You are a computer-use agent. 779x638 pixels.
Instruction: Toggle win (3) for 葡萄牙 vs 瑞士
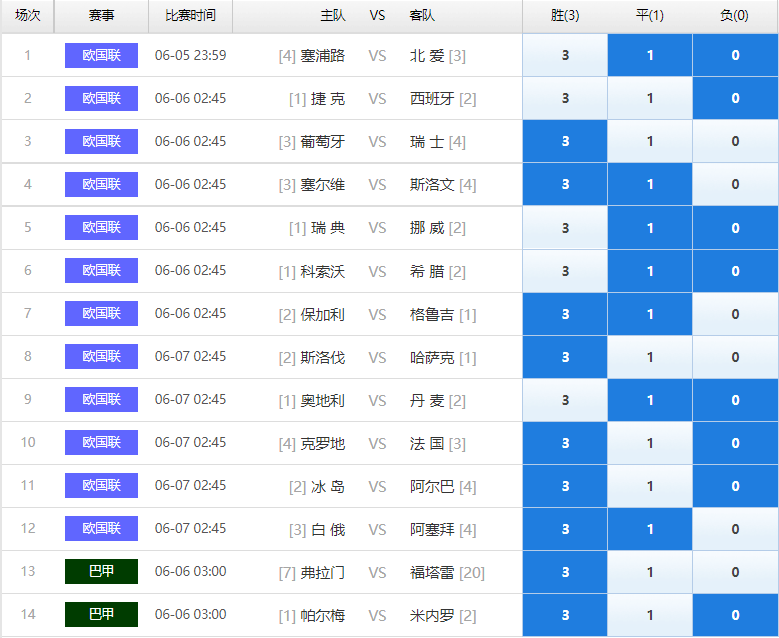coord(565,141)
